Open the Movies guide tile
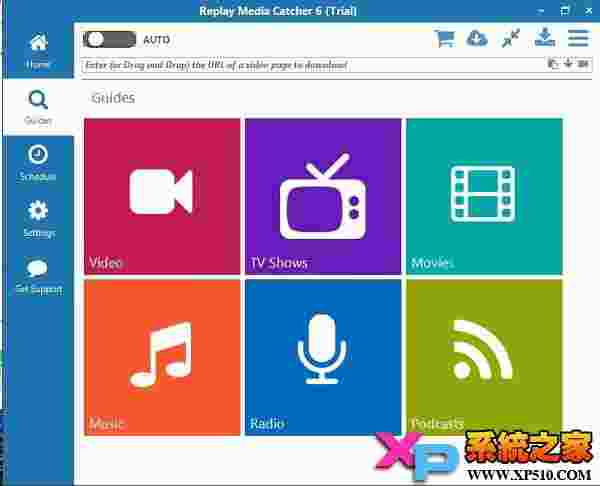 (484, 196)
